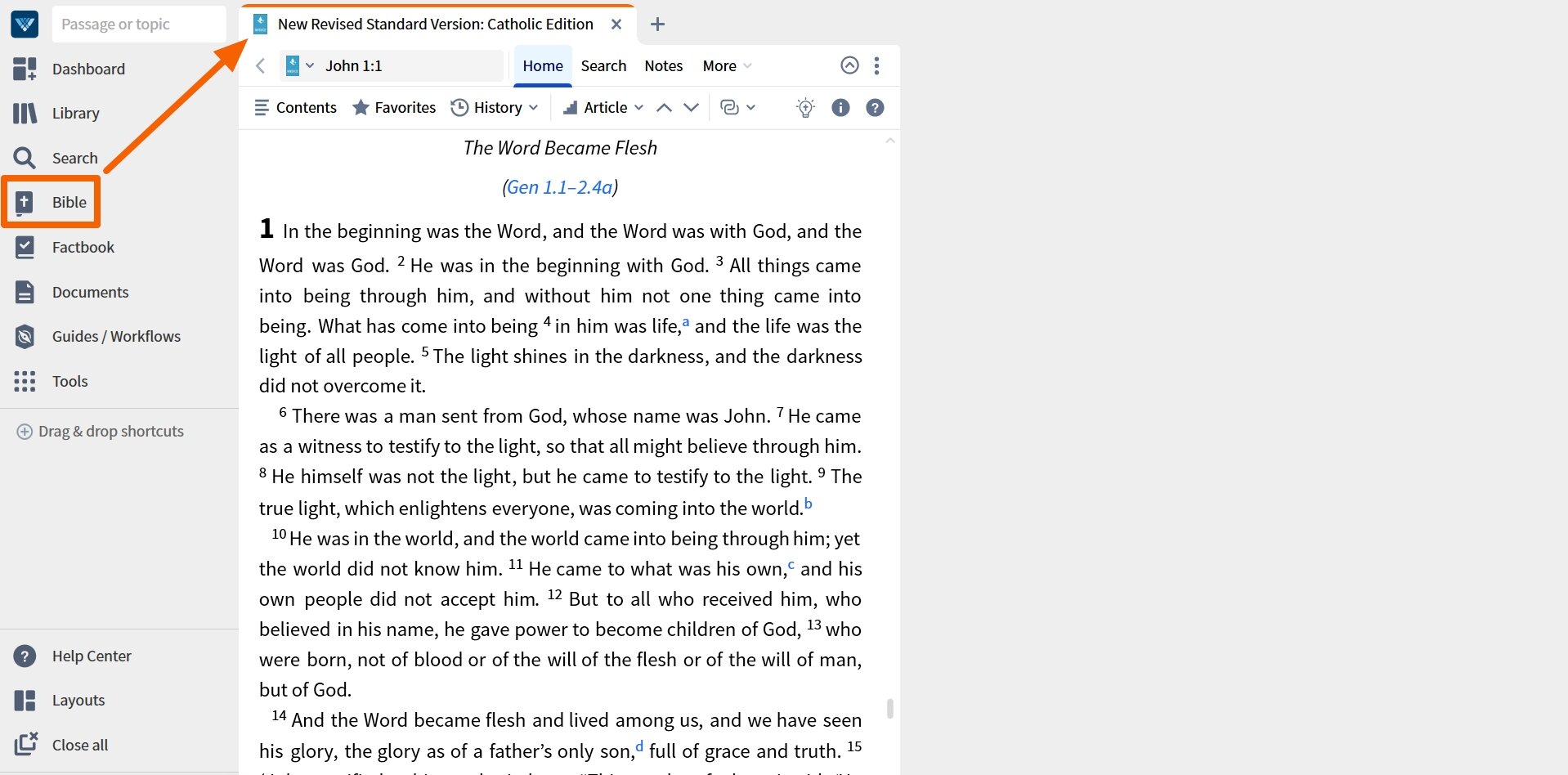
Task: Select the New Revised Standard Version tab
Action: coord(435,24)
